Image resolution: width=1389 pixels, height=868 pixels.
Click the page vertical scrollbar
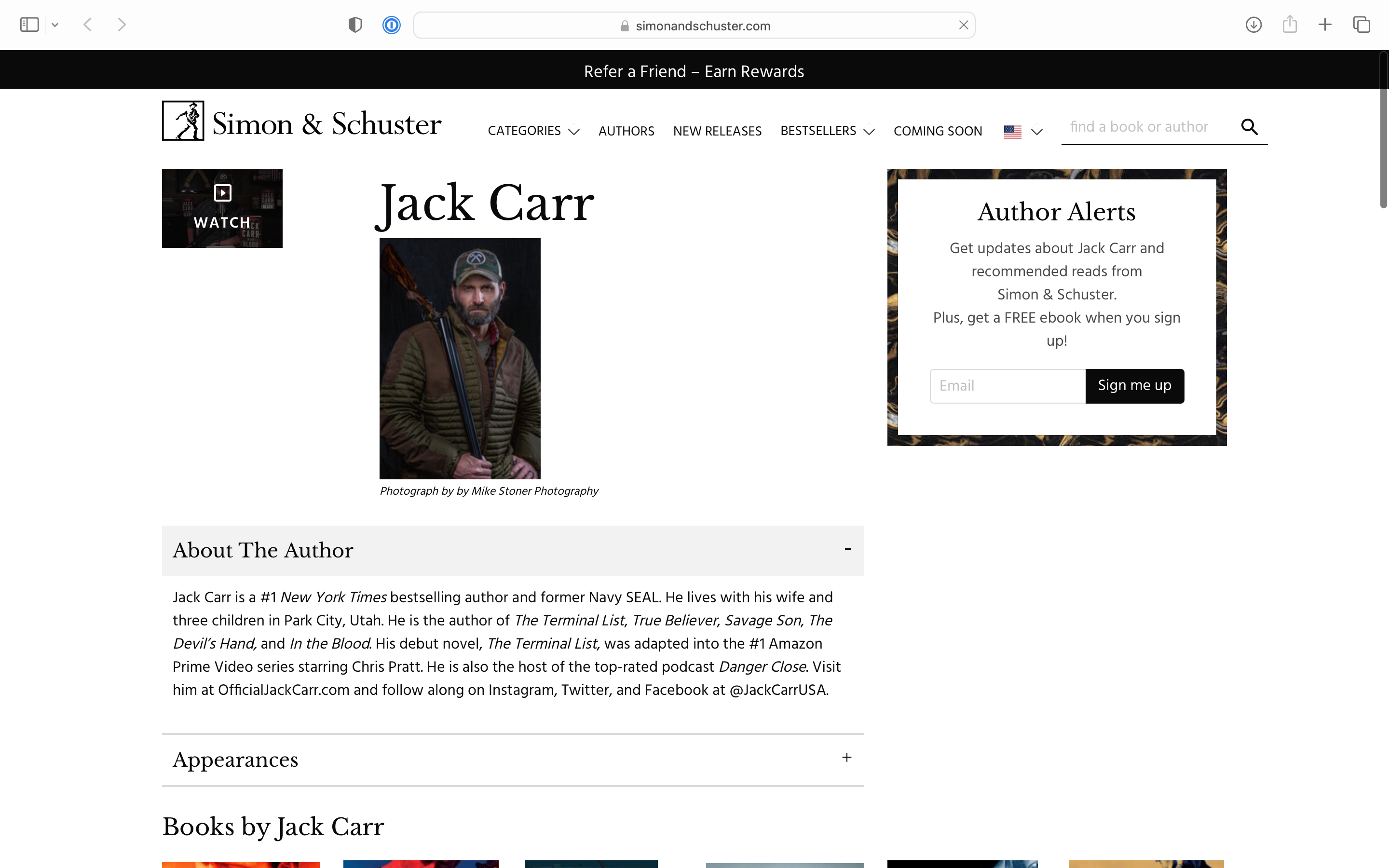(1383, 130)
